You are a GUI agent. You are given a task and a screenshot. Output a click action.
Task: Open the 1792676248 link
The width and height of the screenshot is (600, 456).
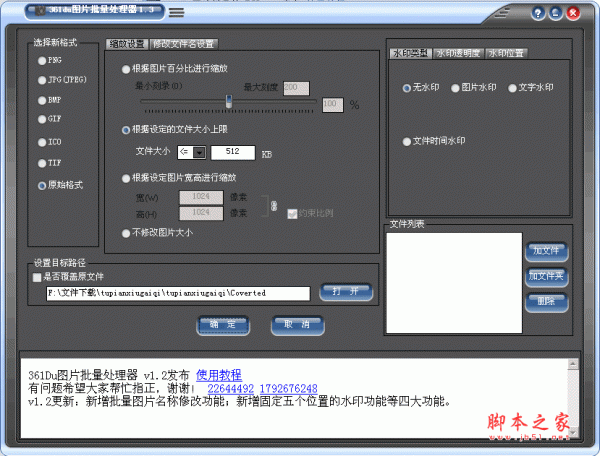(289, 389)
